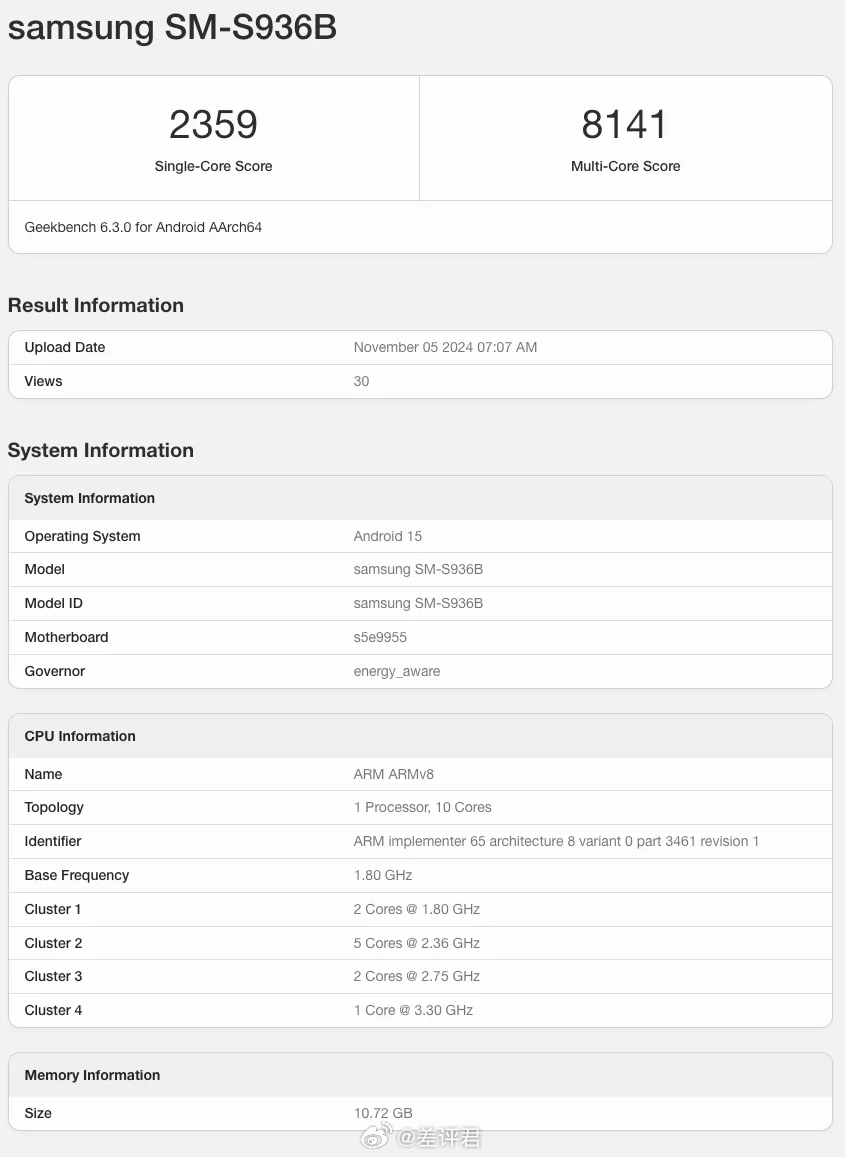Select the Topology value 1 Processor, 10 Cores
This screenshot has width=845, height=1157.
pyautogui.click(x=422, y=807)
